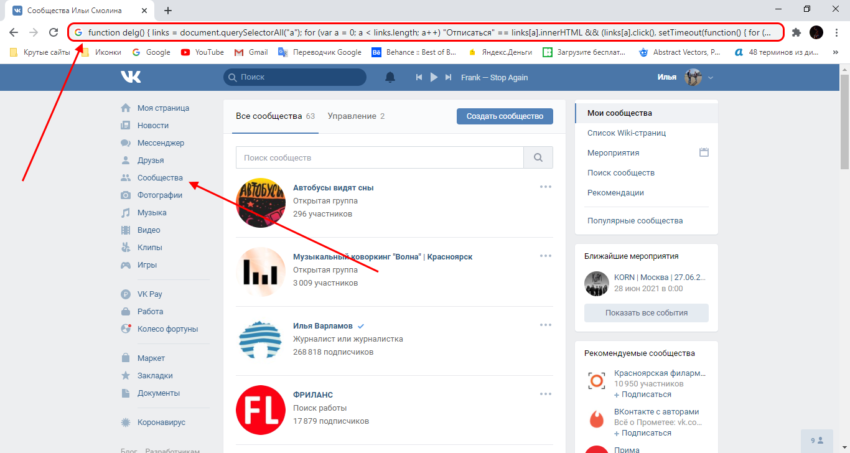850x453 pixels.
Task: Click the VK logo in the header
Action: point(131,77)
